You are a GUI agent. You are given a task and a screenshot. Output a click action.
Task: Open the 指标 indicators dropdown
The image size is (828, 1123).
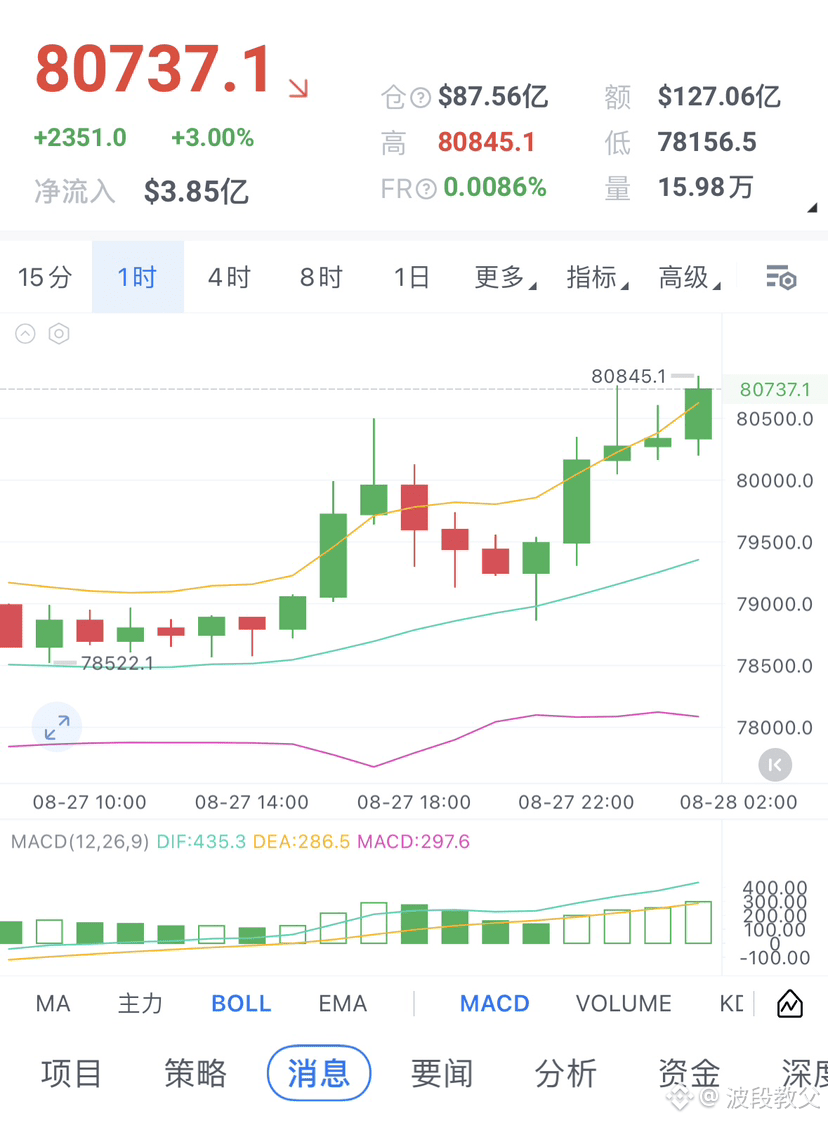click(x=597, y=277)
